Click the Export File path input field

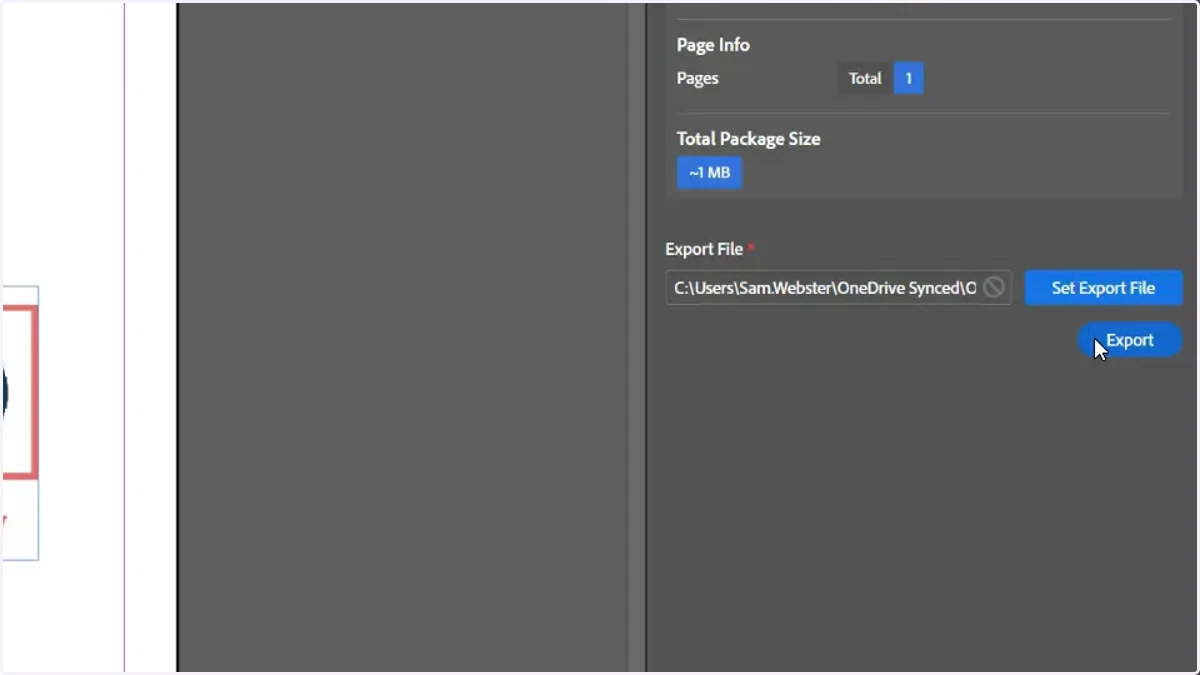838,288
